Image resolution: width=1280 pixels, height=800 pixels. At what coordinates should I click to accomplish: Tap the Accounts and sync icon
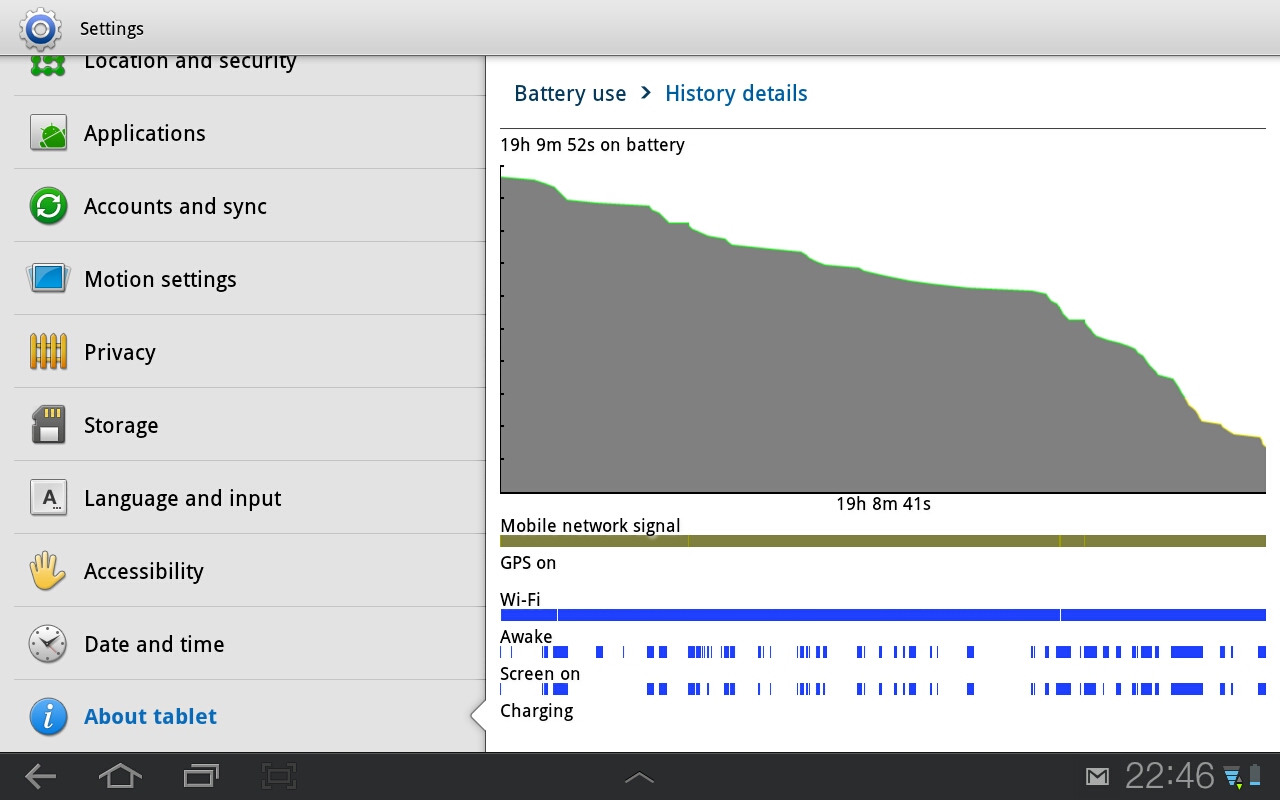pyautogui.click(x=49, y=206)
